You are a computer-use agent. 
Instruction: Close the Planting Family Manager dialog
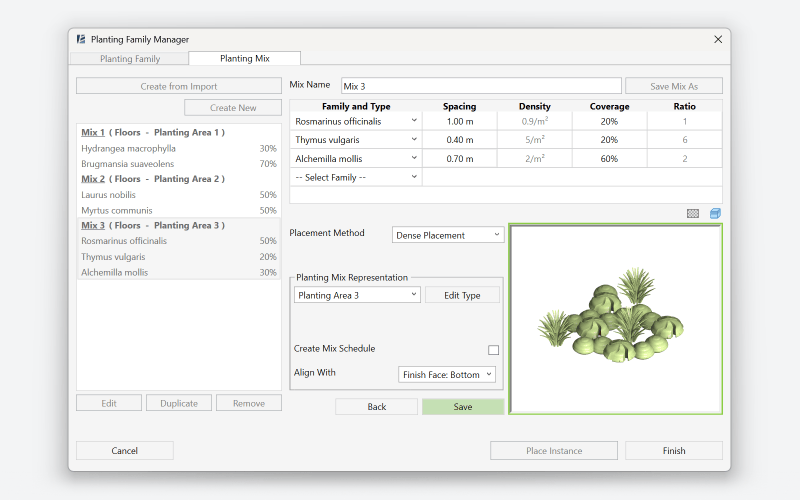717,39
